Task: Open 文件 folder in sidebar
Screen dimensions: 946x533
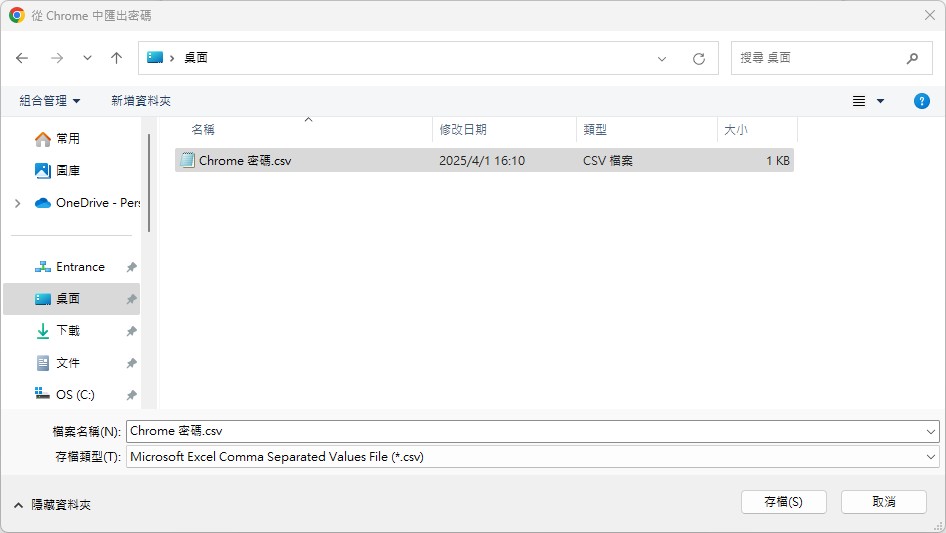Action: [x=68, y=363]
